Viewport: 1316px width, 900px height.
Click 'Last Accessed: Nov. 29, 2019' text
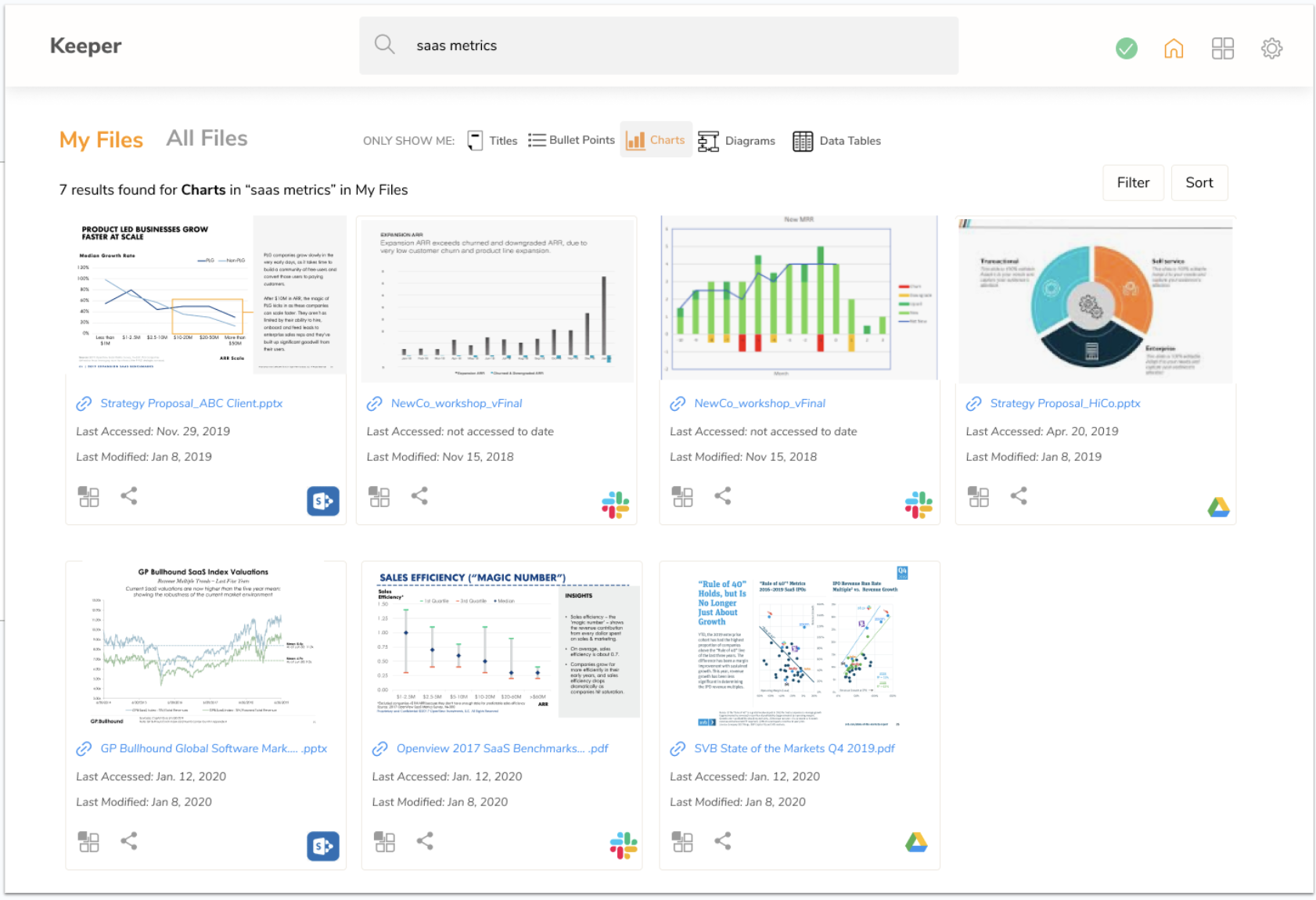pos(153,431)
